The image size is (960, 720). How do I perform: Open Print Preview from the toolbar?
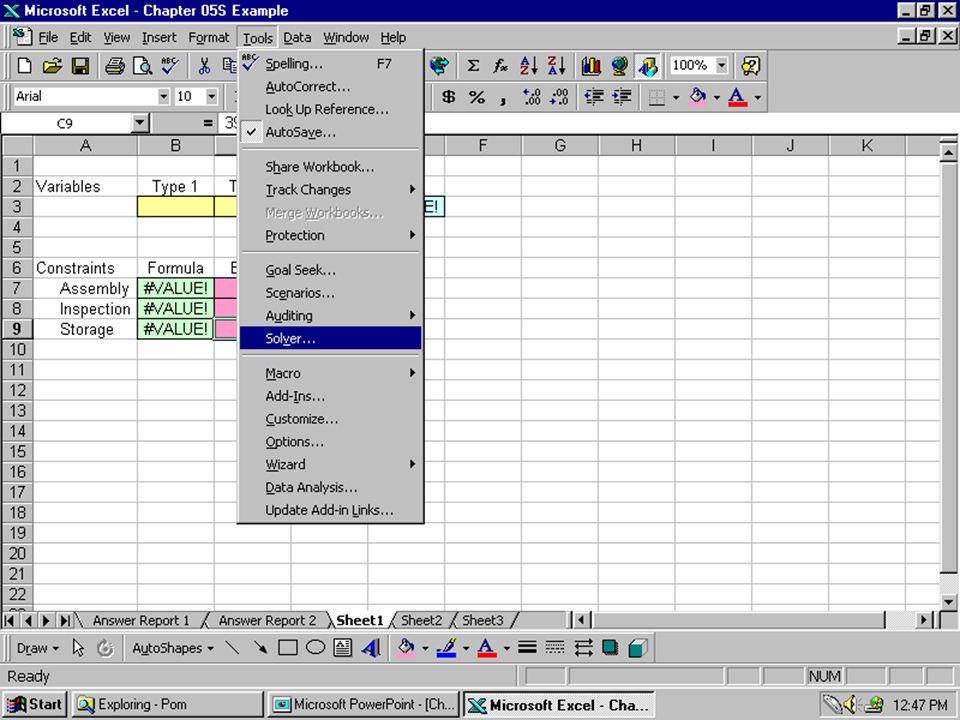coord(142,66)
